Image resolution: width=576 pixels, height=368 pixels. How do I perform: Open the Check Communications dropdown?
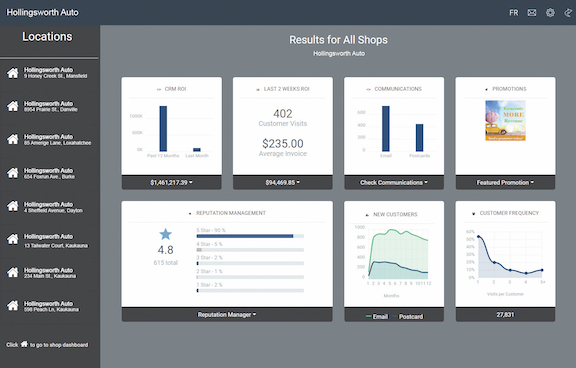[394, 183]
